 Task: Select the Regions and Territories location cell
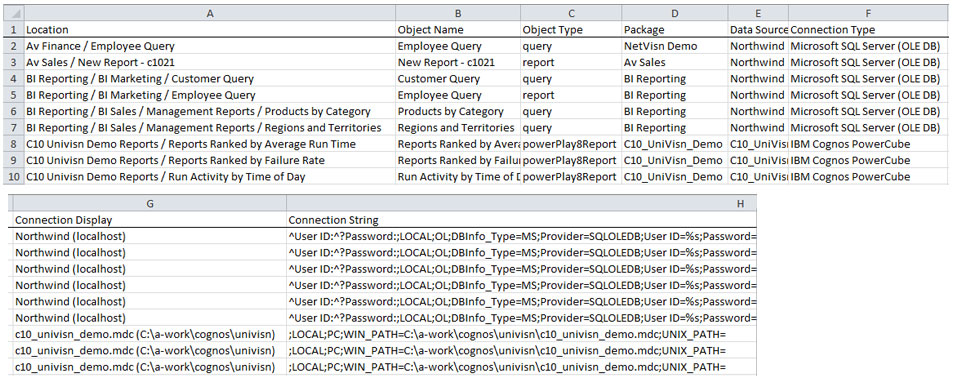209,127
